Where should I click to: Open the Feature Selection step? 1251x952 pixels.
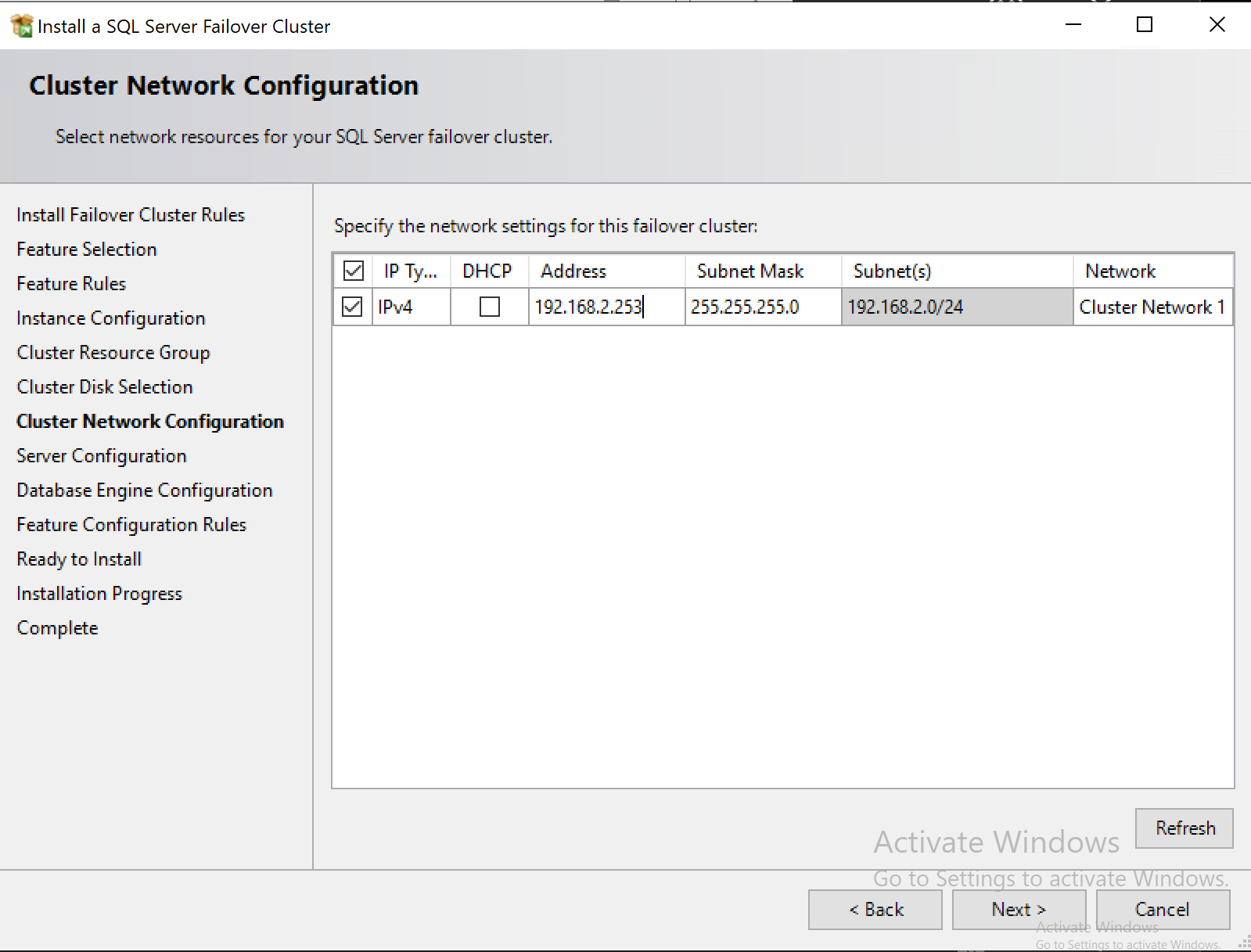click(x=87, y=250)
